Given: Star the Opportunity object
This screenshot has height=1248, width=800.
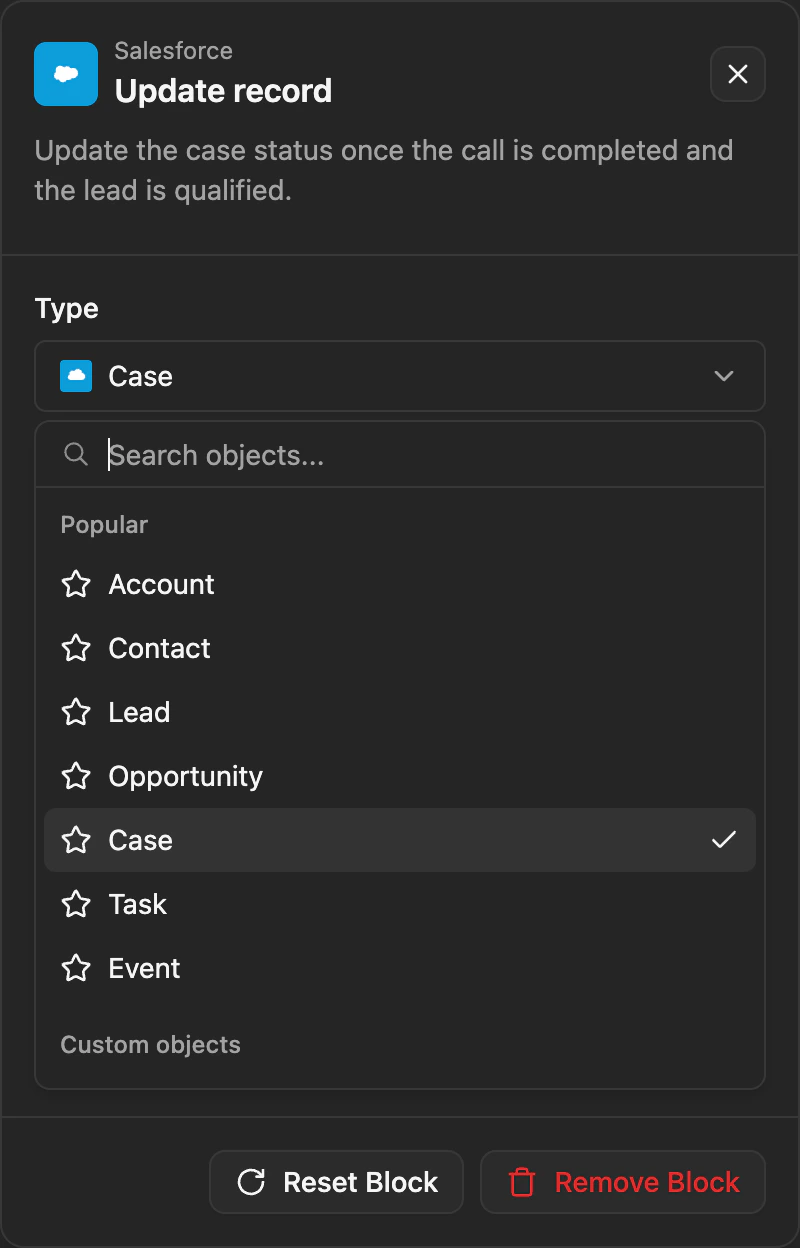Looking at the screenshot, I should point(76,776).
